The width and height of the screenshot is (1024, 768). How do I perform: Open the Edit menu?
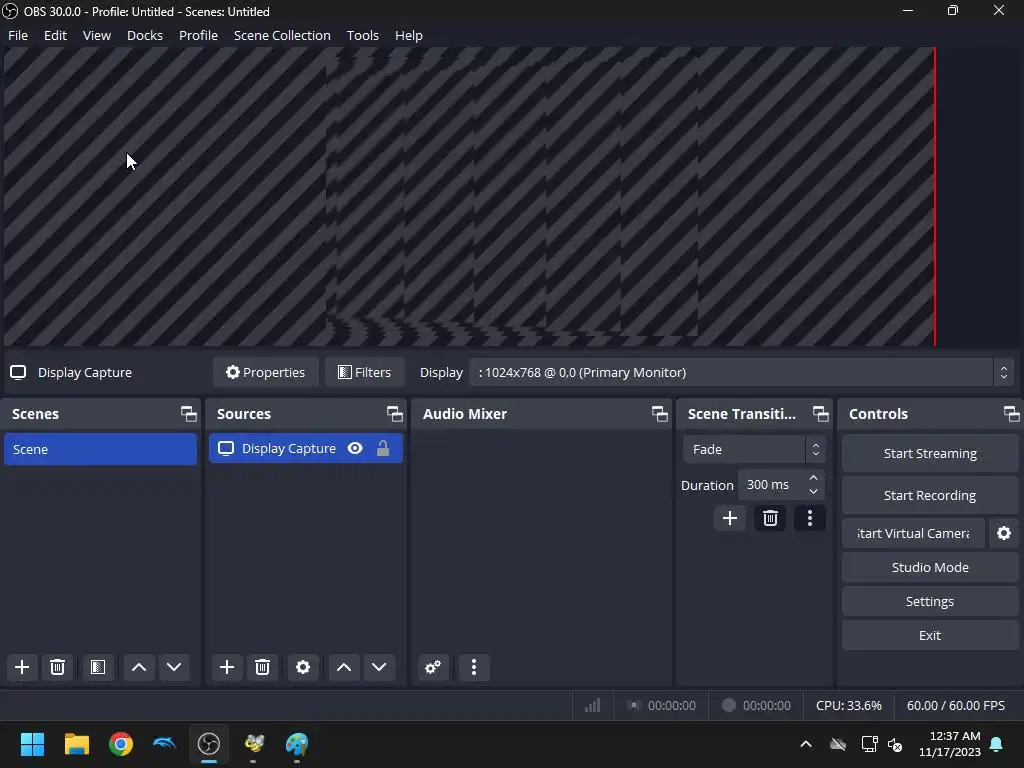point(55,35)
